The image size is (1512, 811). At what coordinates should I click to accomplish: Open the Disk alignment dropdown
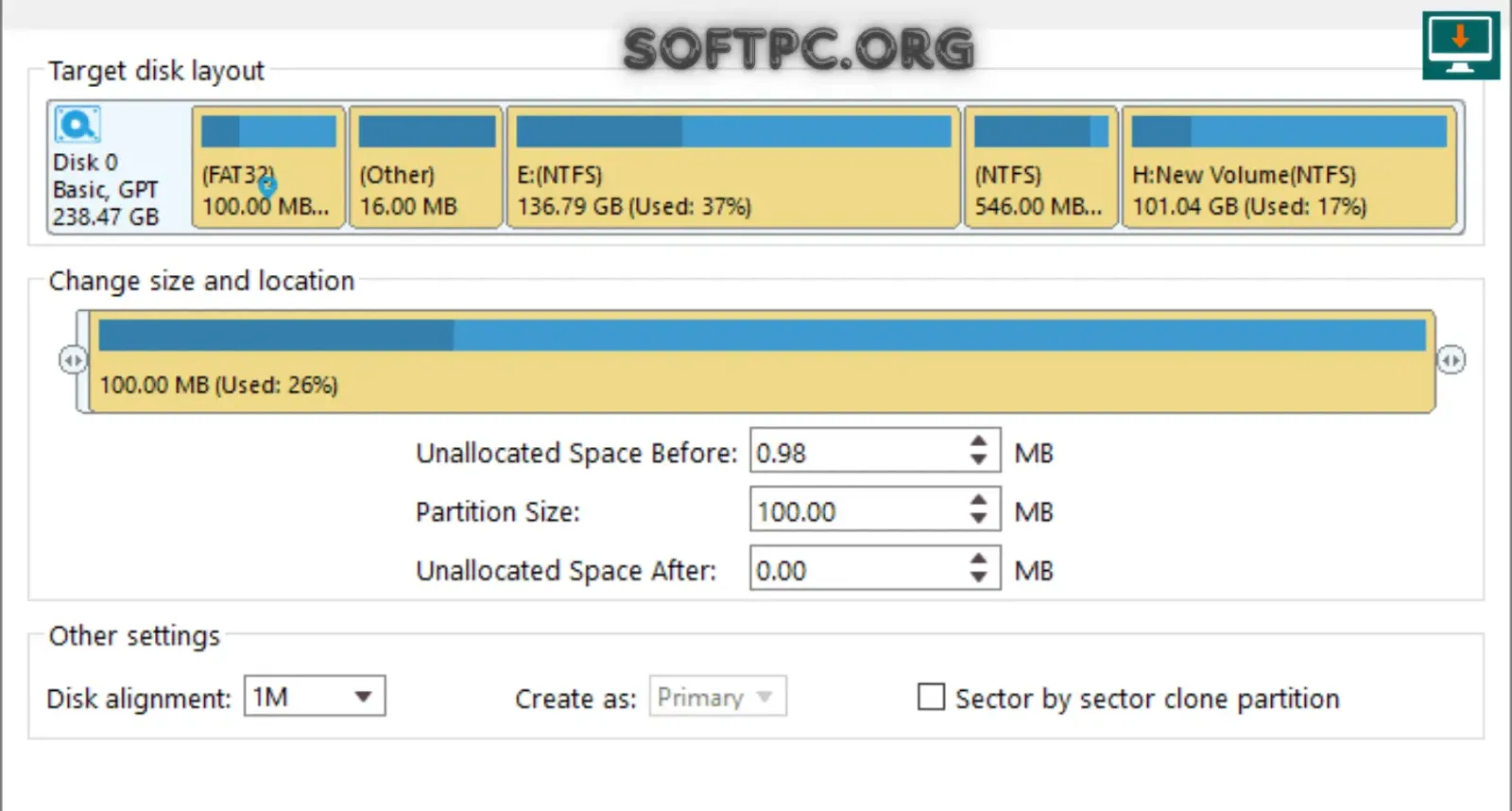coord(315,697)
